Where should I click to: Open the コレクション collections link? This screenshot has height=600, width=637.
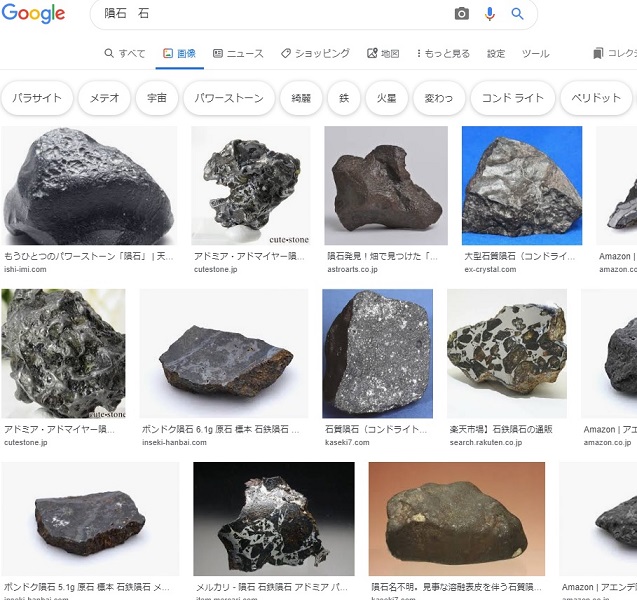click(x=614, y=54)
